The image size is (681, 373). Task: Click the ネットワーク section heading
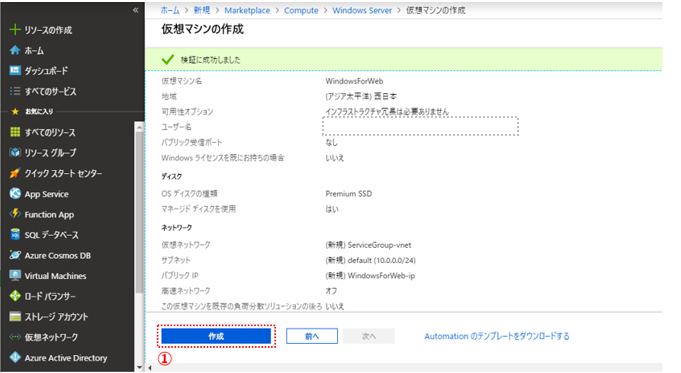click(176, 228)
